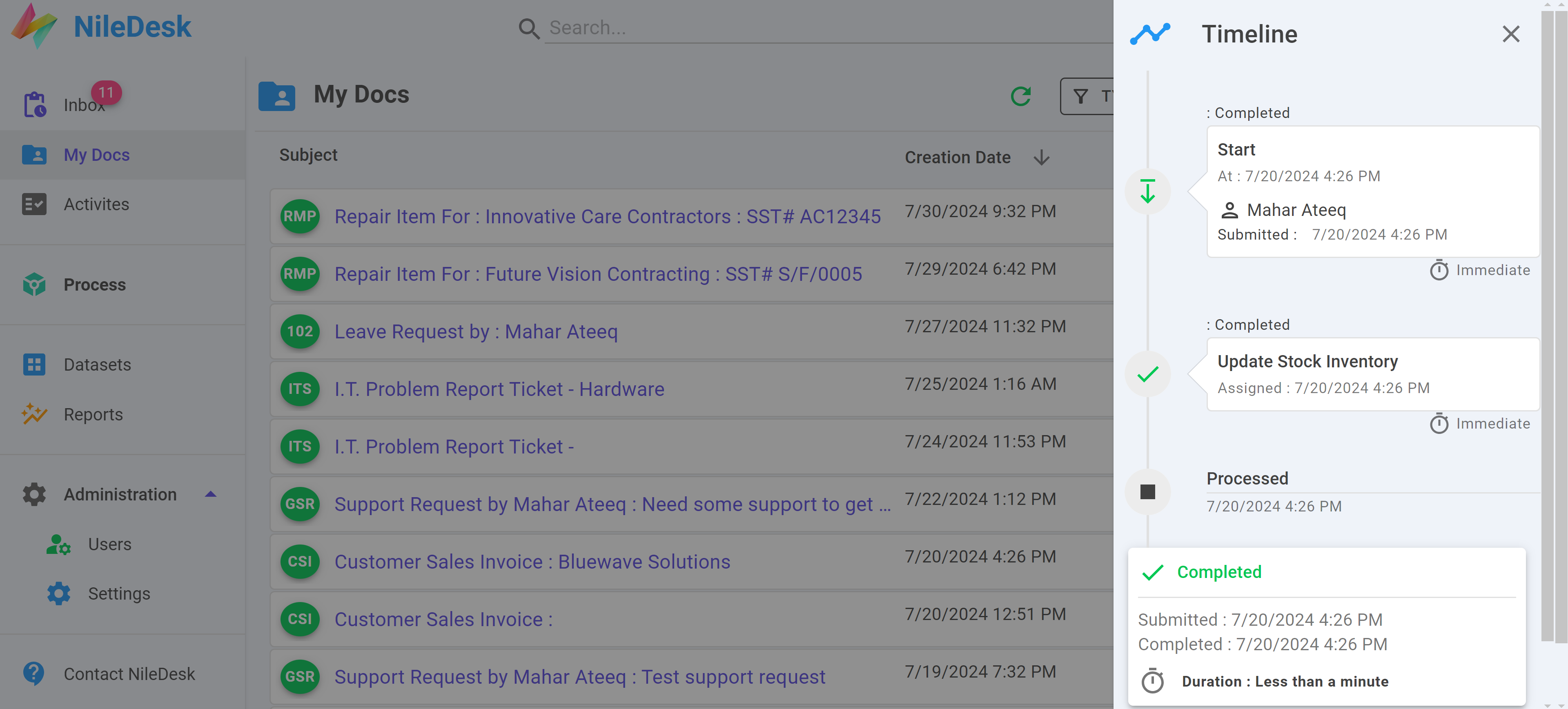This screenshot has width=1568, height=709.
Task: Click the Mahar Ateeq user icon
Action: coord(1229,210)
